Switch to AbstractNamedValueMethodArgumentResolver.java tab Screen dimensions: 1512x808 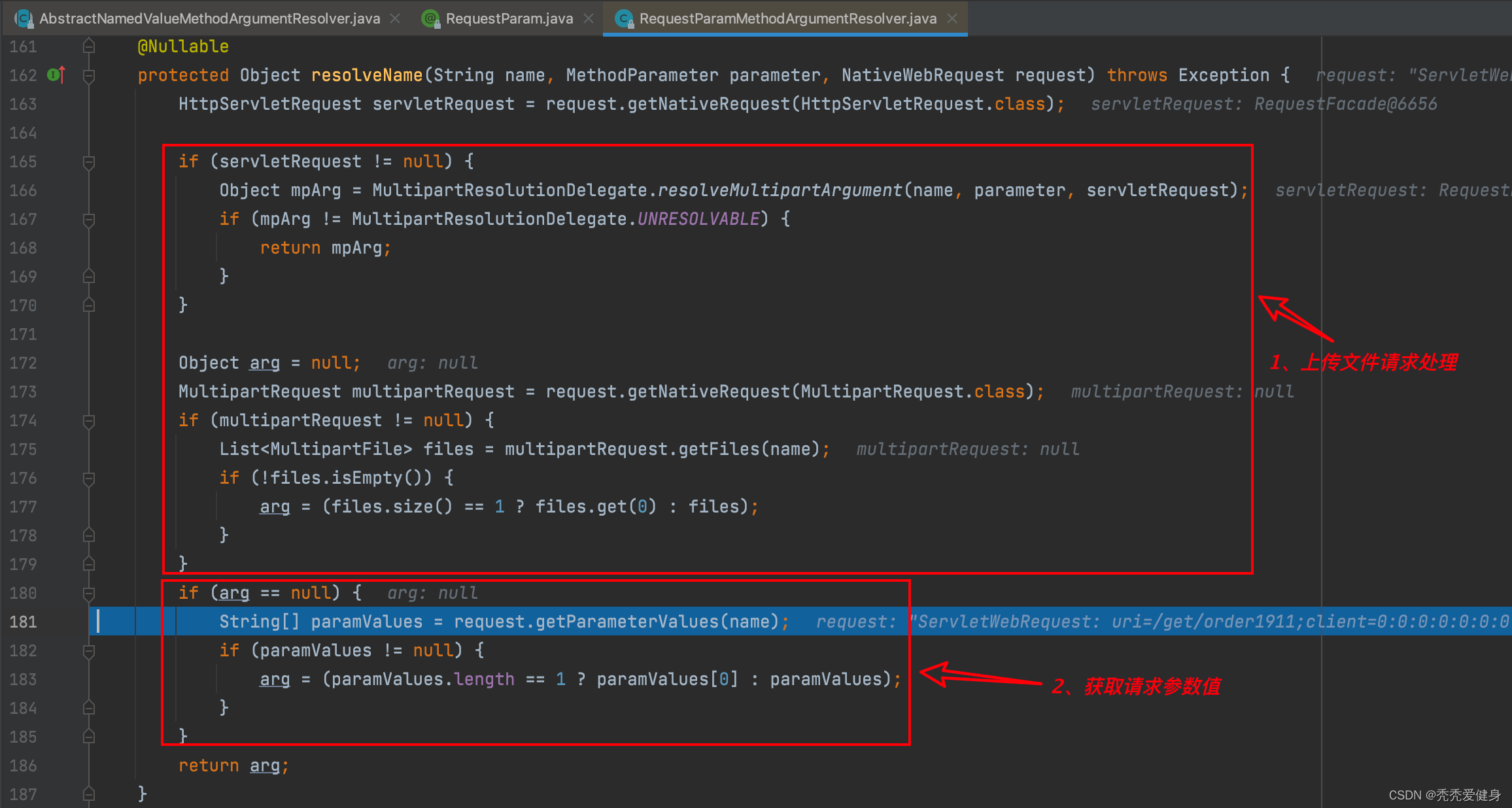(x=209, y=18)
